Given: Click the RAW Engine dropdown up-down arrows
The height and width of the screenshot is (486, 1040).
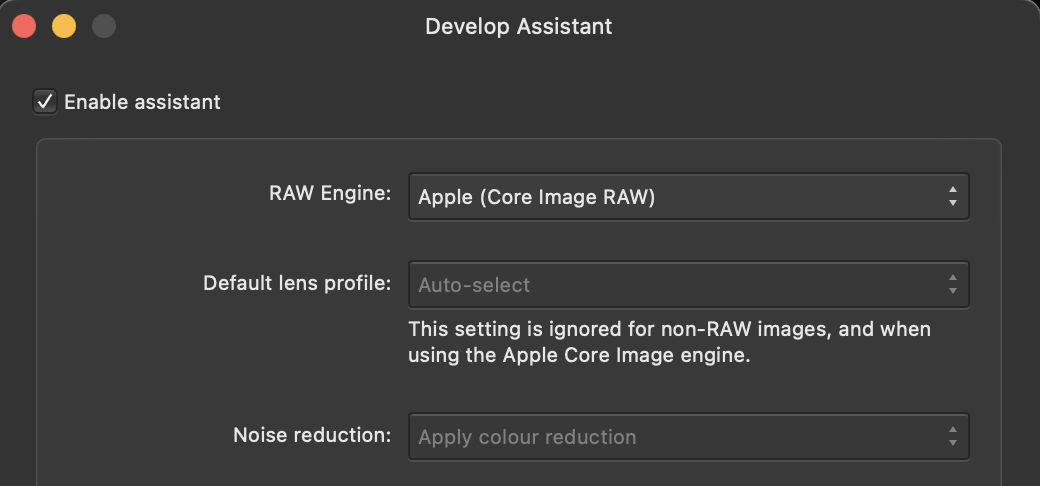Looking at the screenshot, I should tap(952, 196).
